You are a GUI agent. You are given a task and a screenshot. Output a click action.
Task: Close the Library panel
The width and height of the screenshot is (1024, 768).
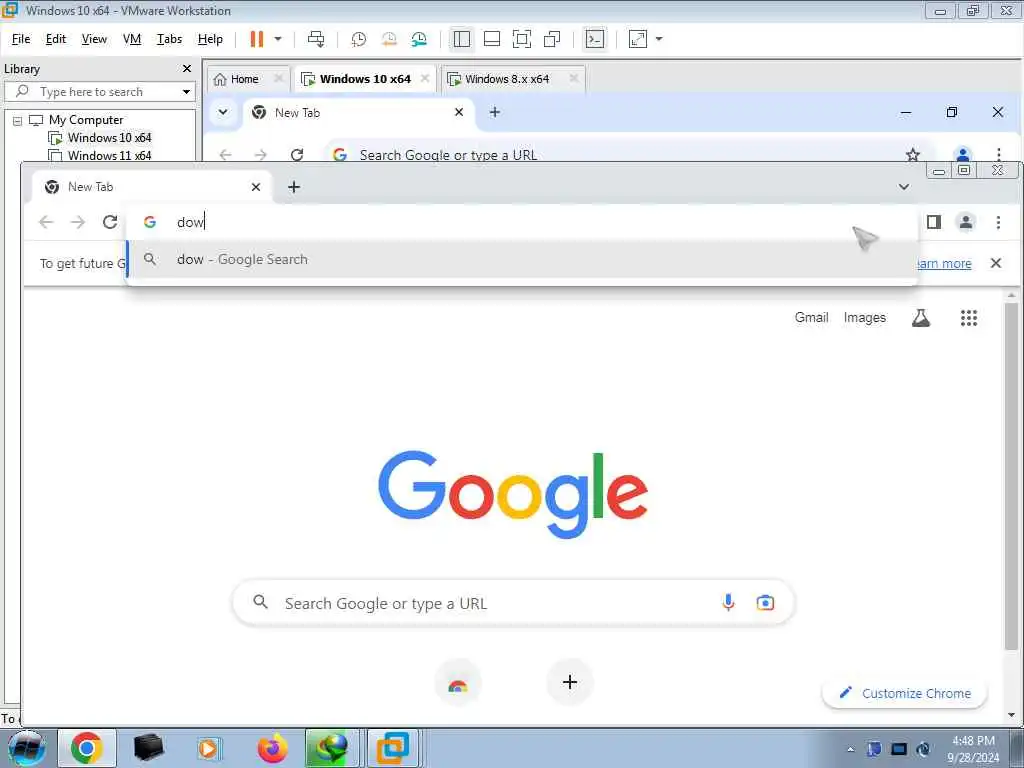pyautogui.click(x=187, y=69)
